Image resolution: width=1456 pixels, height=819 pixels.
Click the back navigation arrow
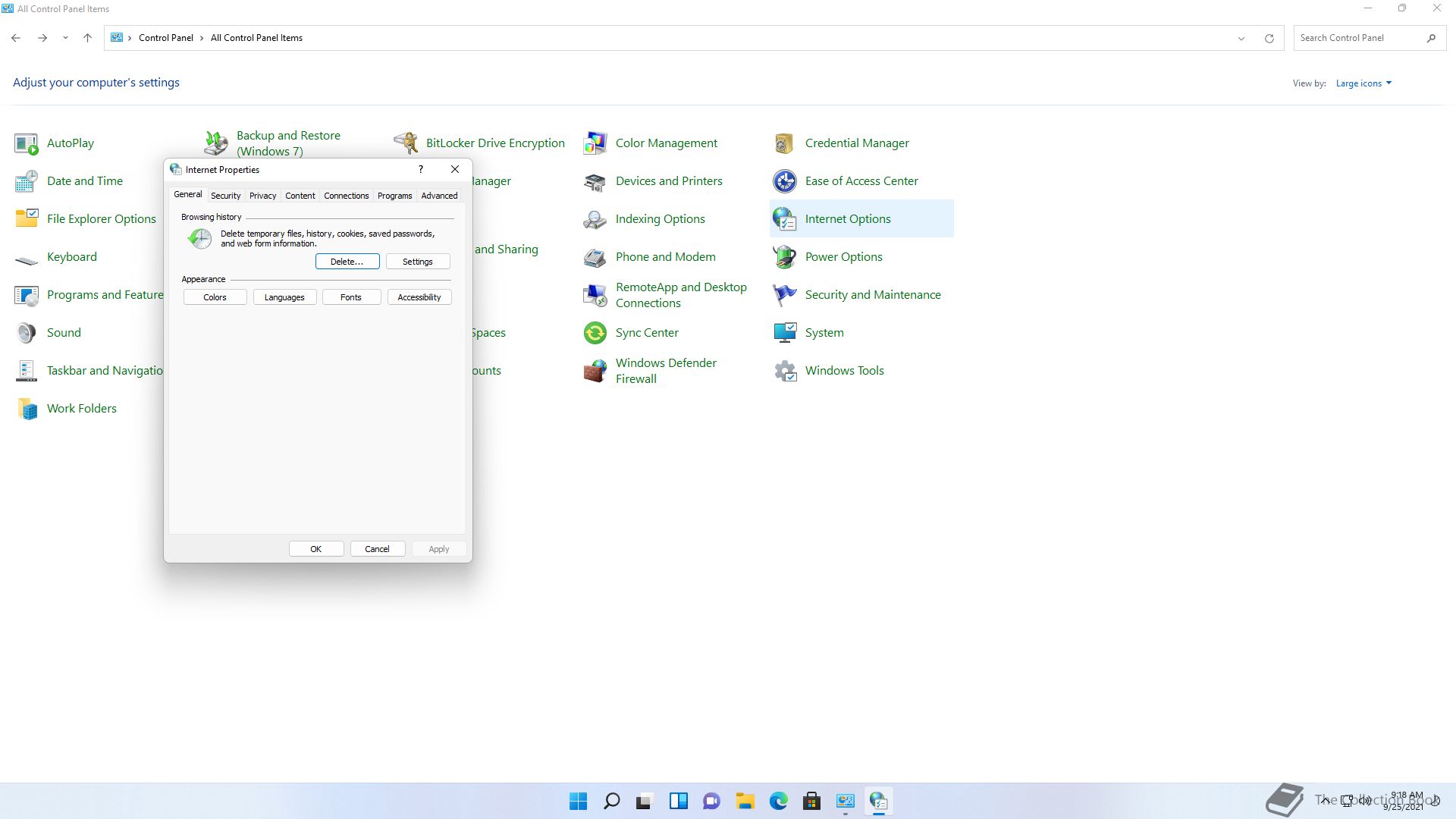[16, 38]
